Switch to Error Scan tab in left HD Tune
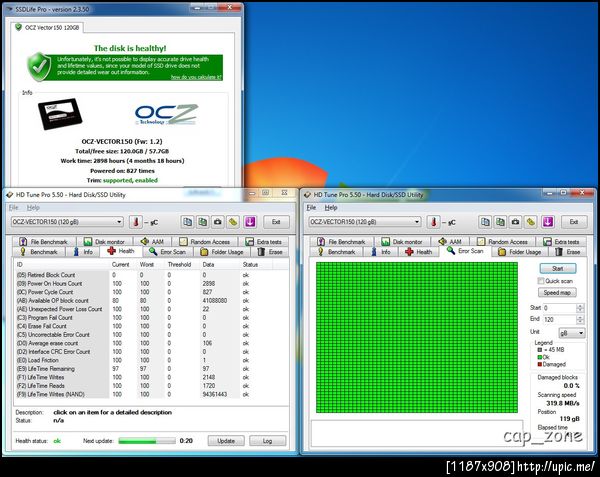 pos(168,252)
